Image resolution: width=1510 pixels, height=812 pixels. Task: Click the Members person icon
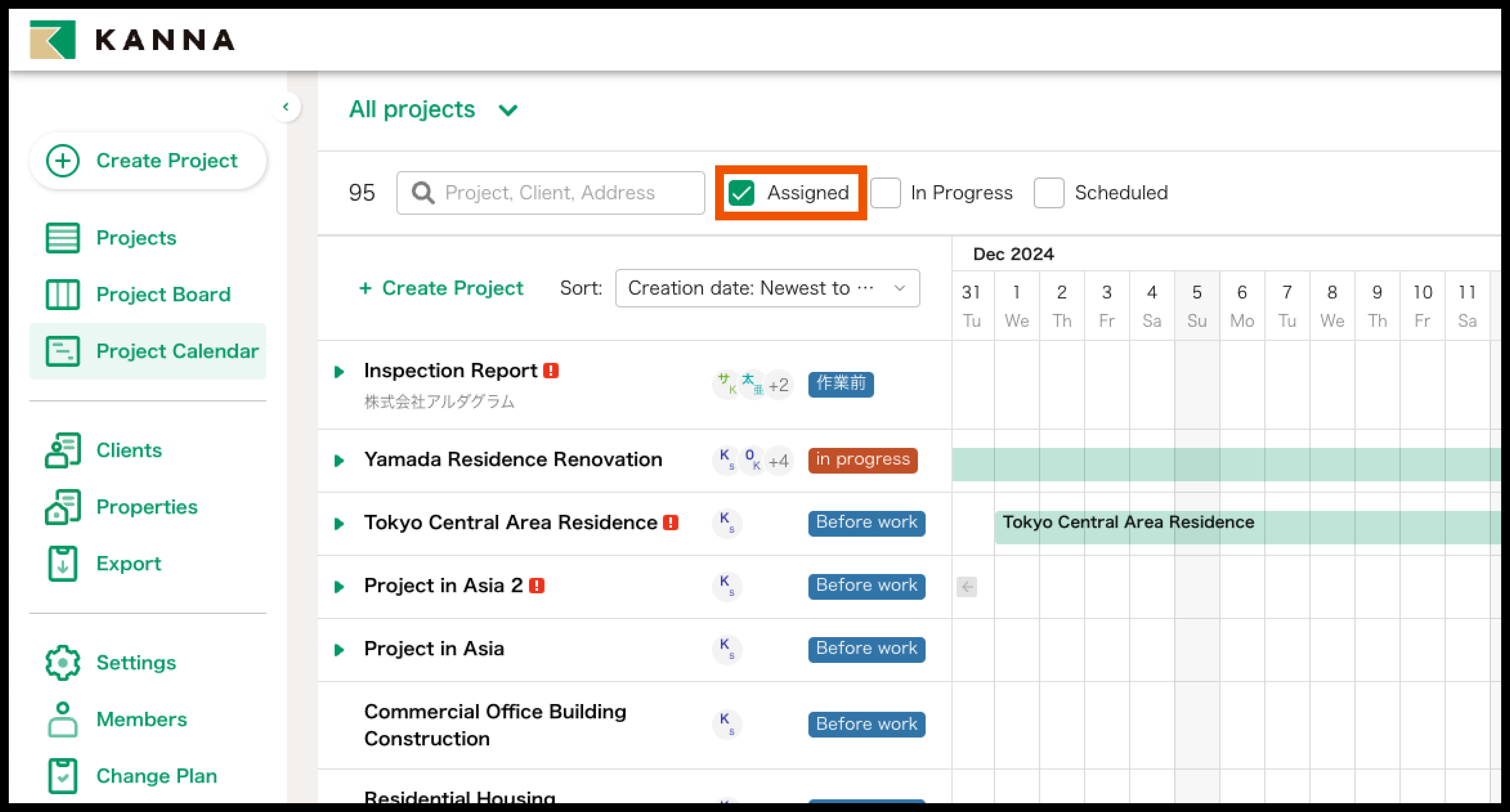pos(62,719)
